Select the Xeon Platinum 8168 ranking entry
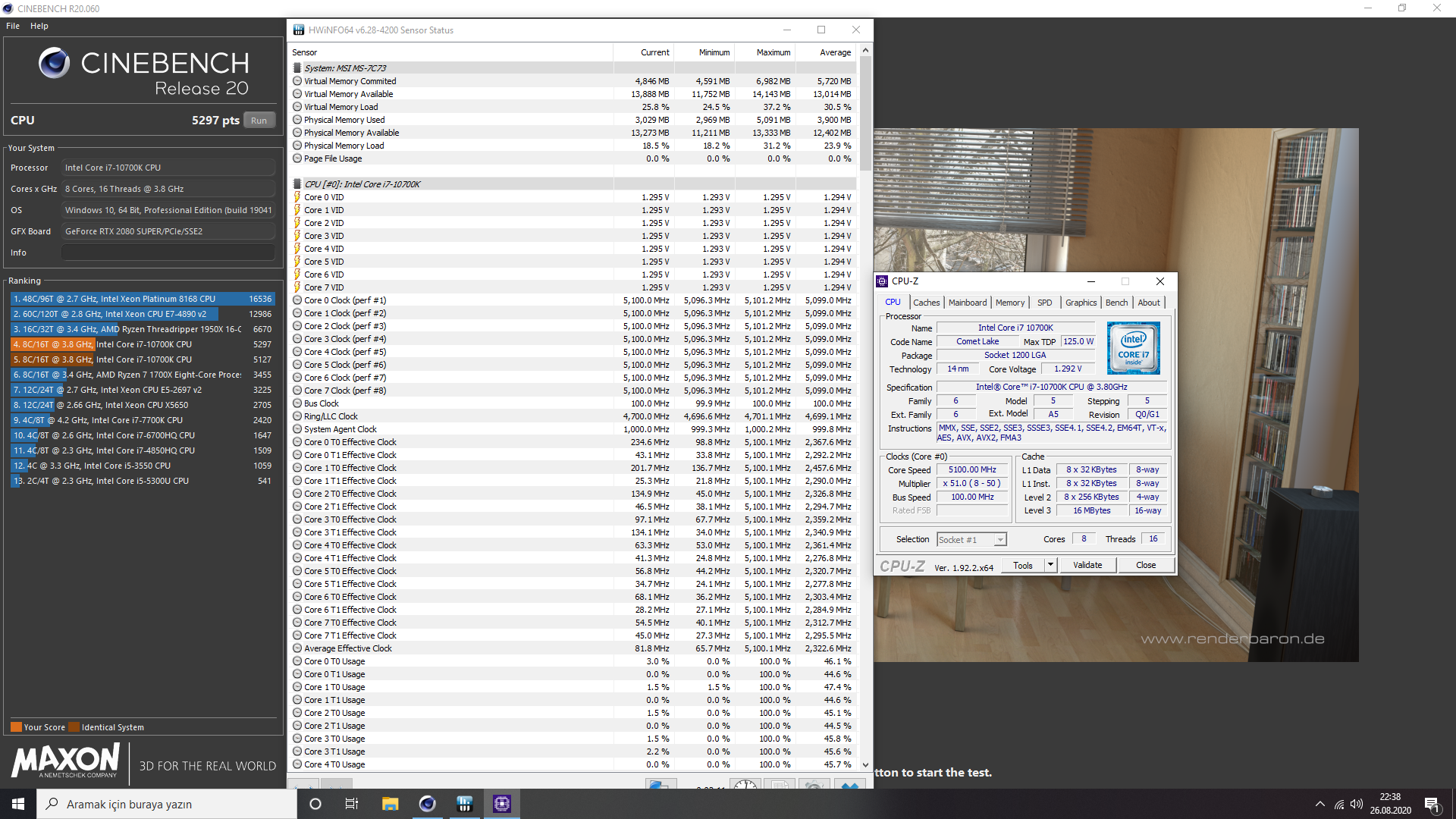1456x819 pixels. tap(143, 299)
